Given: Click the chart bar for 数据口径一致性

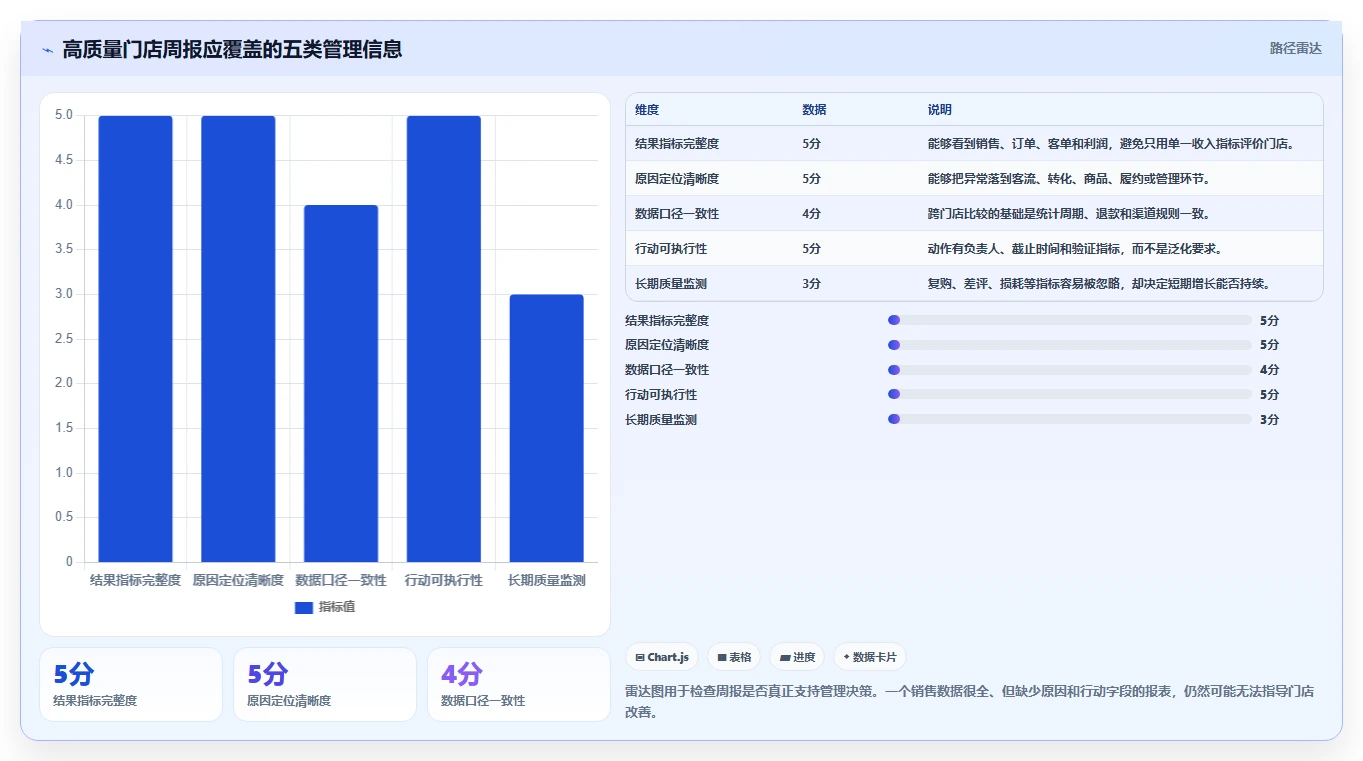Looking at the screenshot, I should click(x=341, y=383).
